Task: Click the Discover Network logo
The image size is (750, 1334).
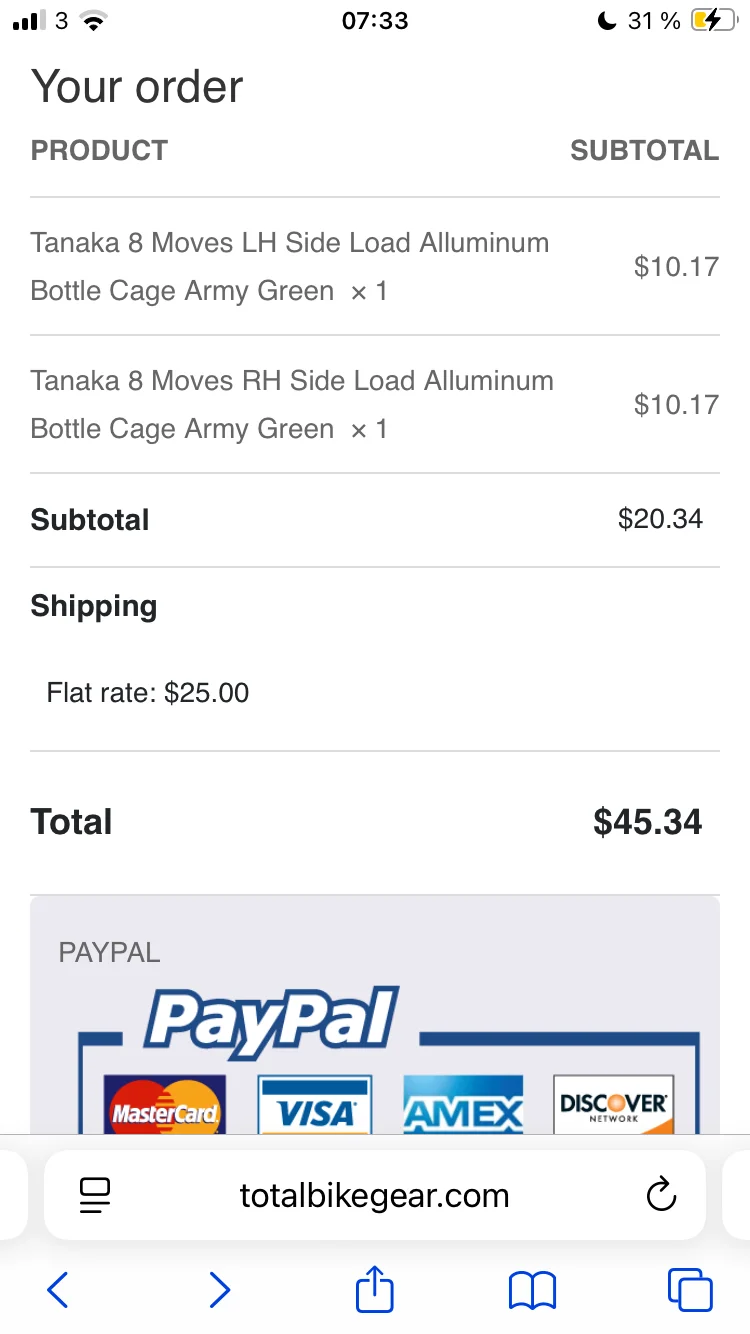Action: coord(614,1106)
